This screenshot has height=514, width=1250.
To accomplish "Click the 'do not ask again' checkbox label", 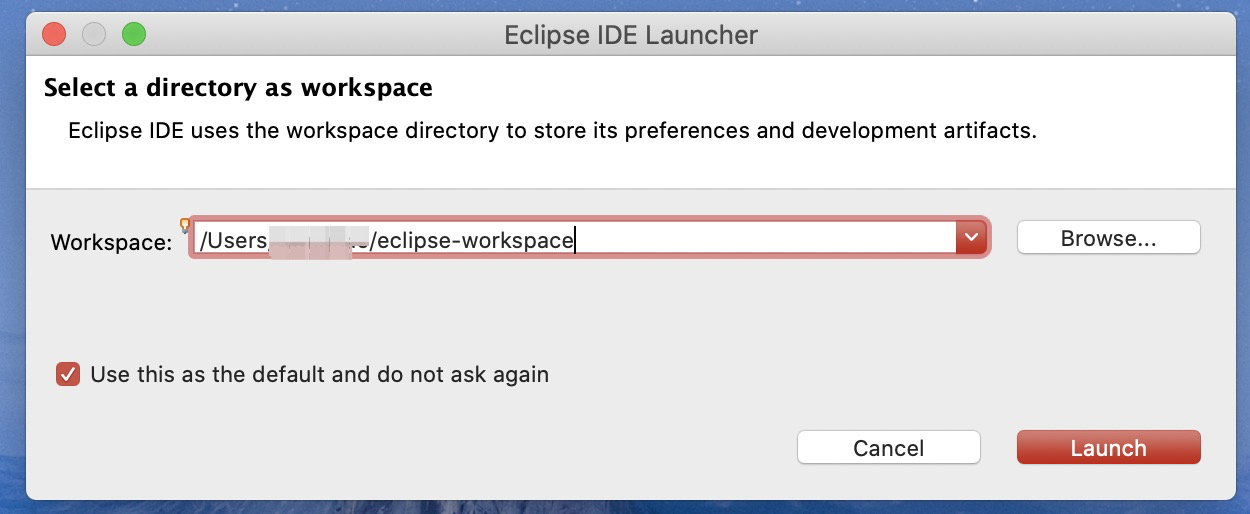I will click(319, 376).
